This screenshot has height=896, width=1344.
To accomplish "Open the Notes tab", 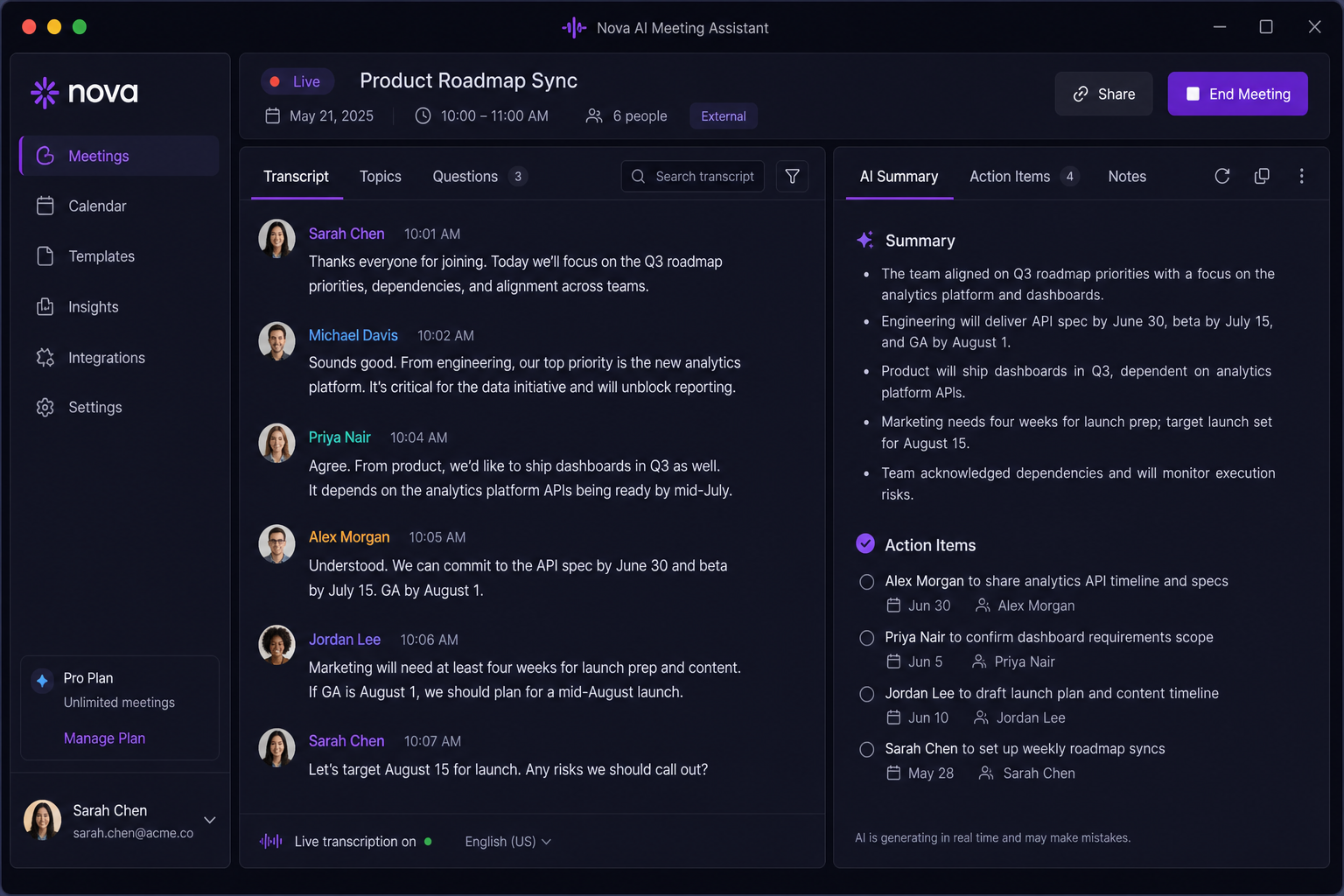I will click(x=1127, y=177).
